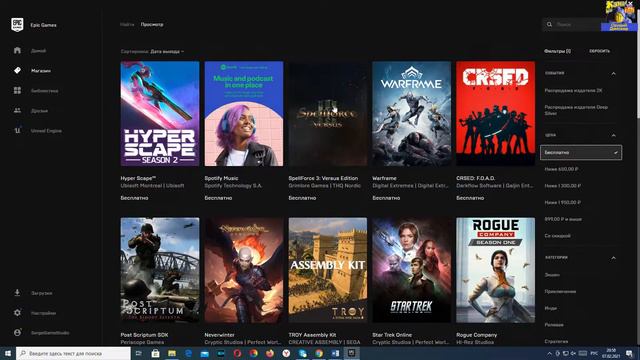The image size is (640, 360).
Task: Open the Hyper Scape Season 2 cover
Action: [x=160, y=113]
